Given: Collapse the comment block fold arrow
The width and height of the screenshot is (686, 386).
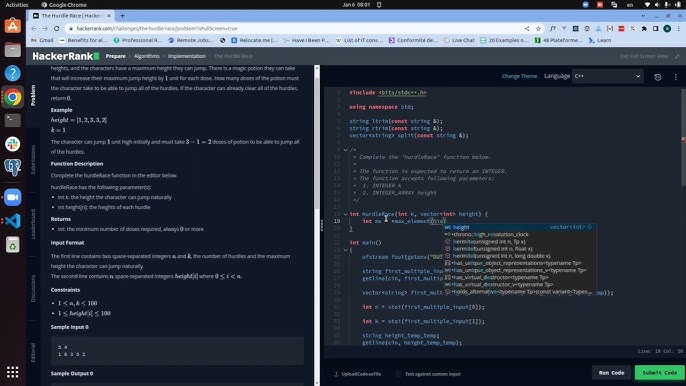Looking at the screenshot, I should pyautogui.click(x=346, y=150).
